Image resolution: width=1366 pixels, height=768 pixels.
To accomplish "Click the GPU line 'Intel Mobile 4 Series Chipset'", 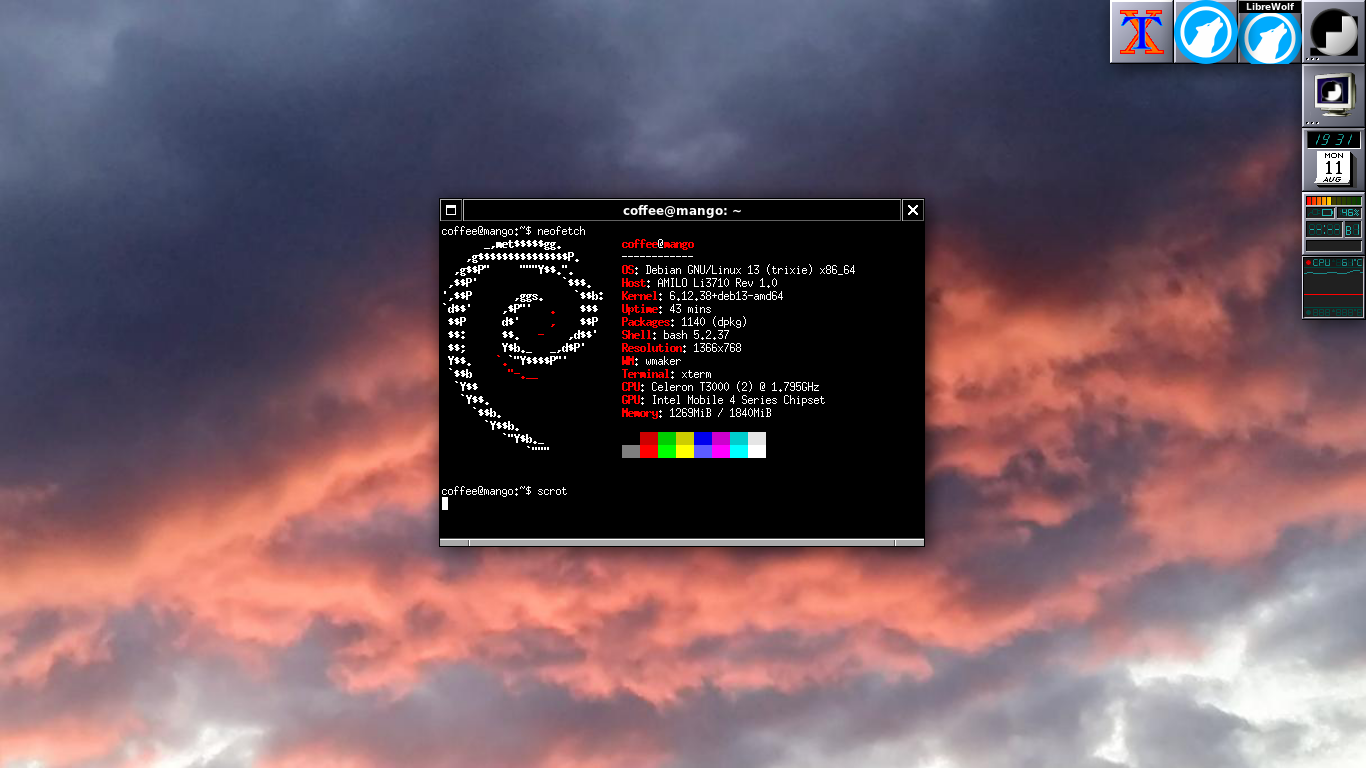I will 723,400.
